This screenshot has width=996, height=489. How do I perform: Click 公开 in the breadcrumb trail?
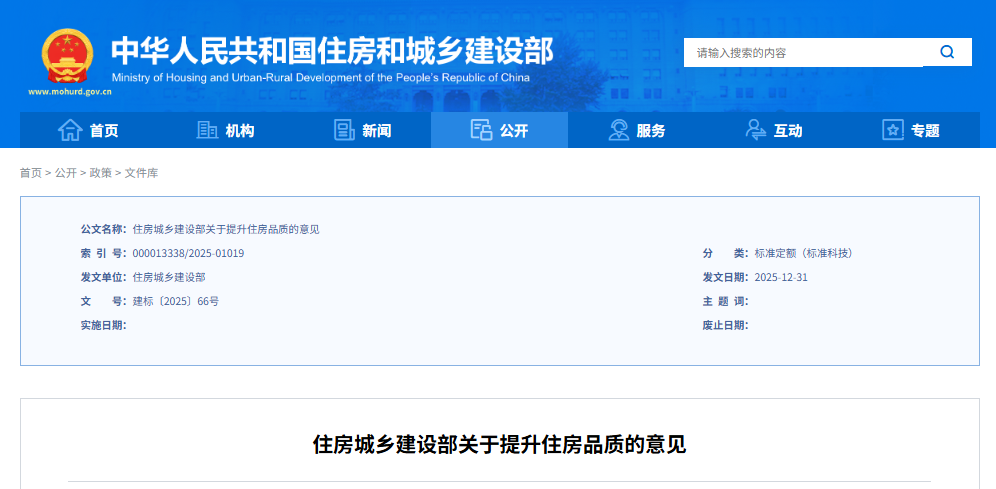pos(66,173)
